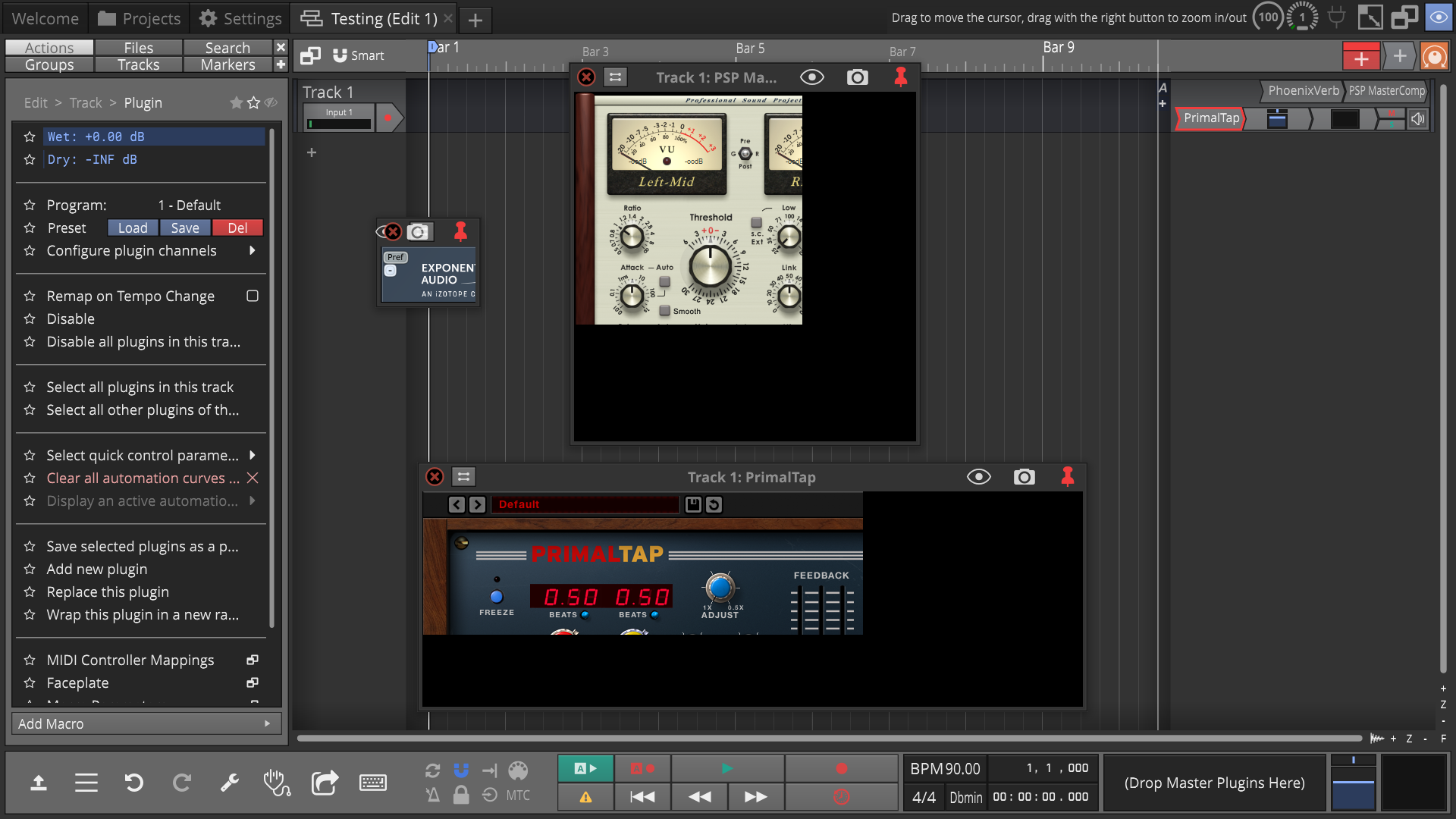
Task: Click the import/upload arrow icon in bottom toolbar
Action: 39,783
